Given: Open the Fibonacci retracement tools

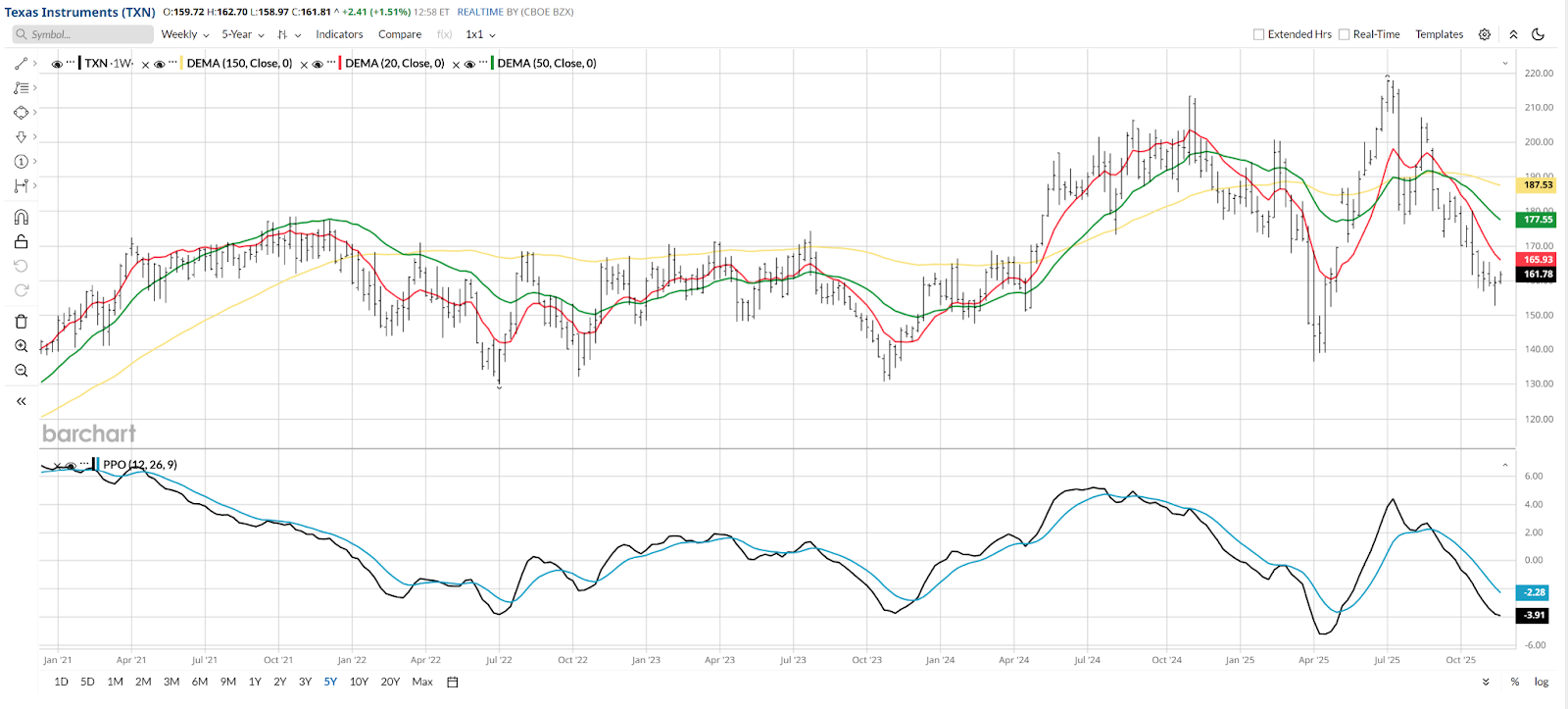Looking at the screenshot, I should 21,88.
